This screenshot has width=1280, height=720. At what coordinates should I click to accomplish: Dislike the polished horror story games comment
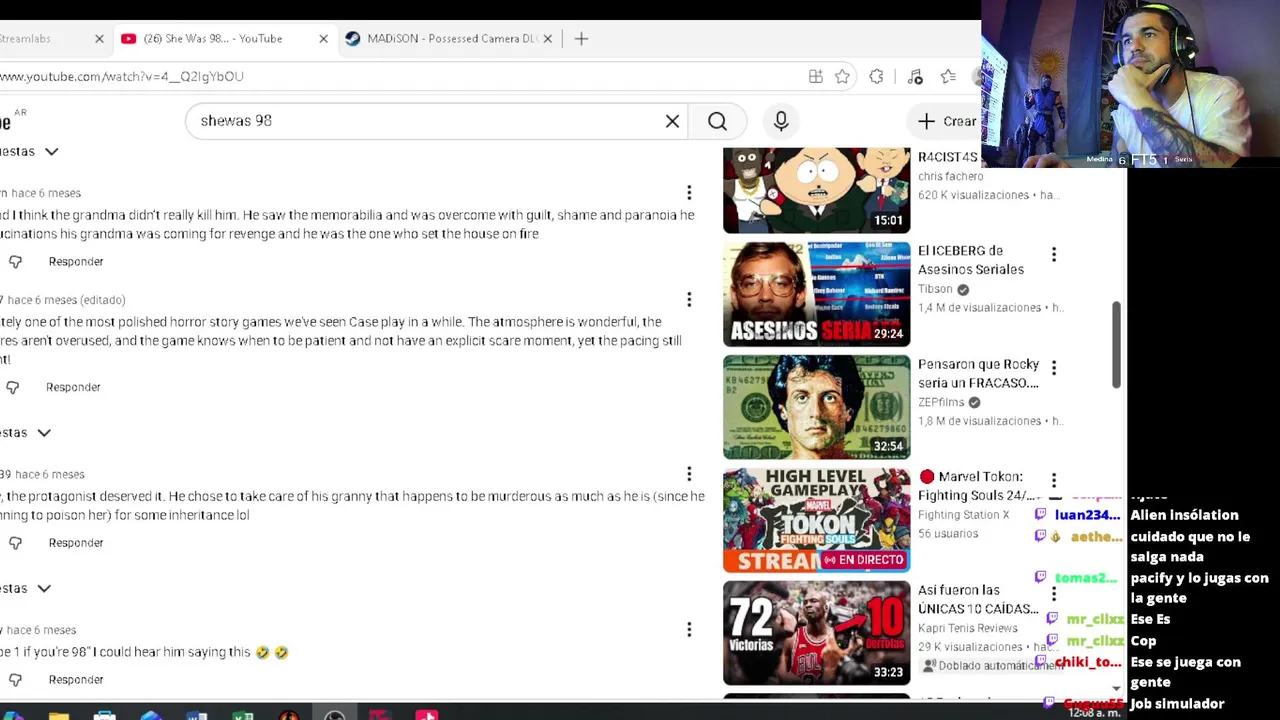point(12,388)
